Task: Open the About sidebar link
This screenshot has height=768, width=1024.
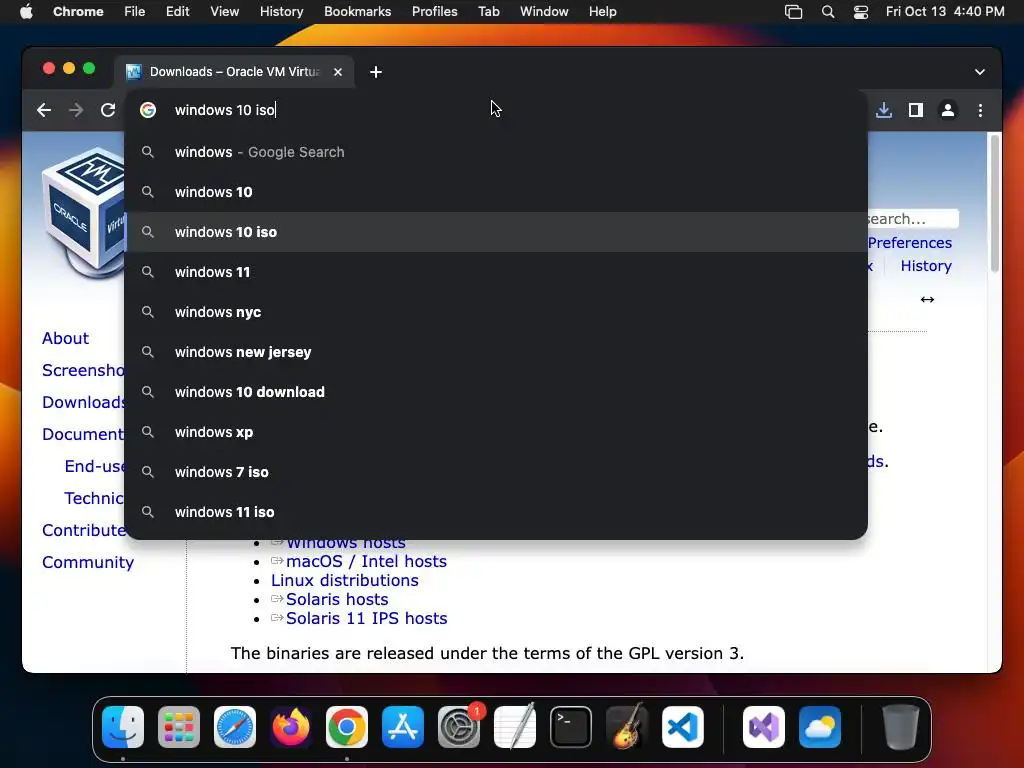Action: point(65,338)
